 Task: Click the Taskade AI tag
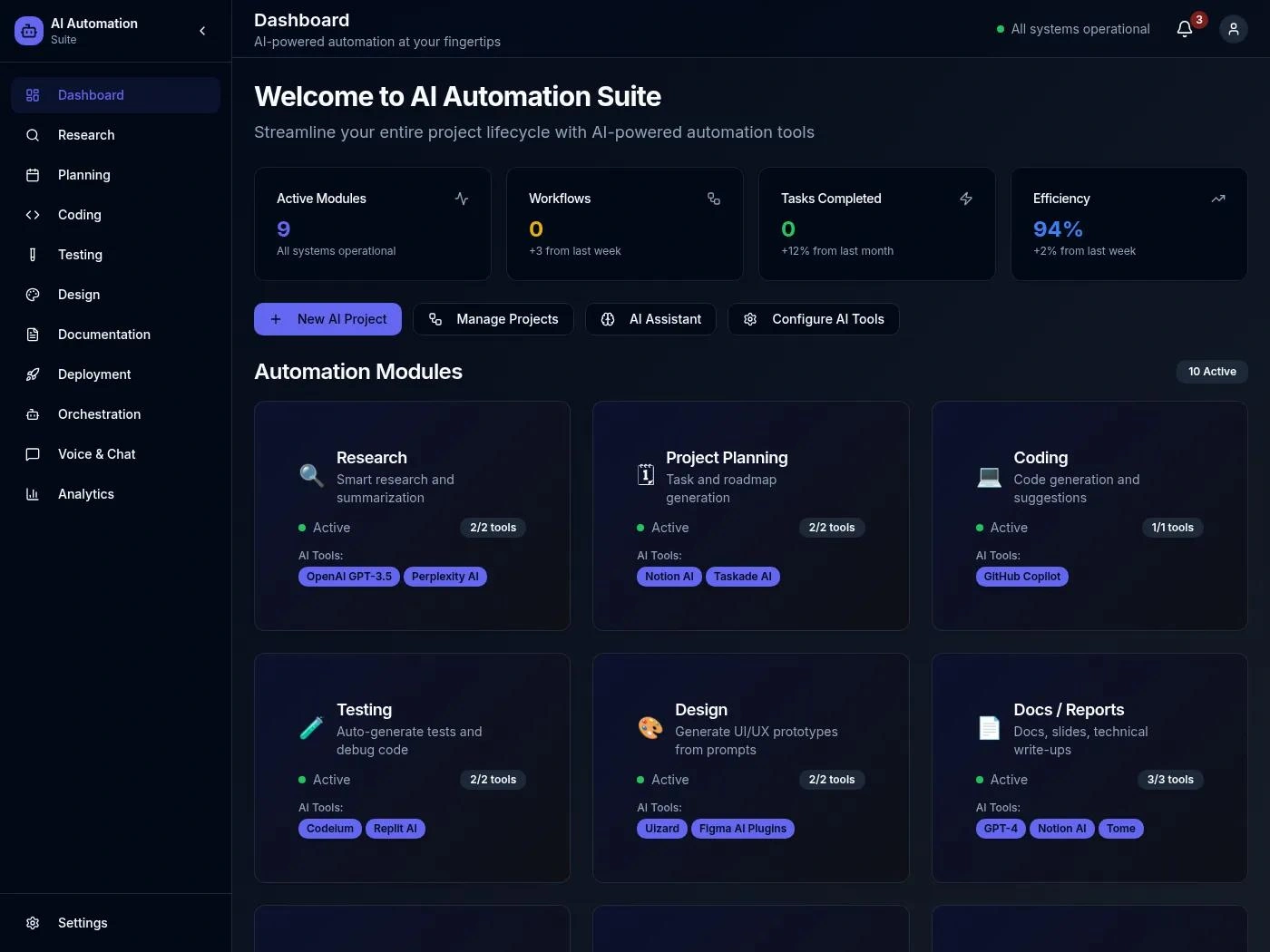point(743,577)
